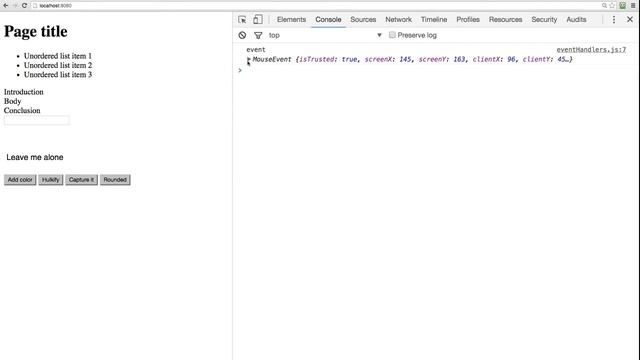The height and width of the screenshot is (360, 640).
Task: Open the Sources tab
Action: [x=363, y=20]
